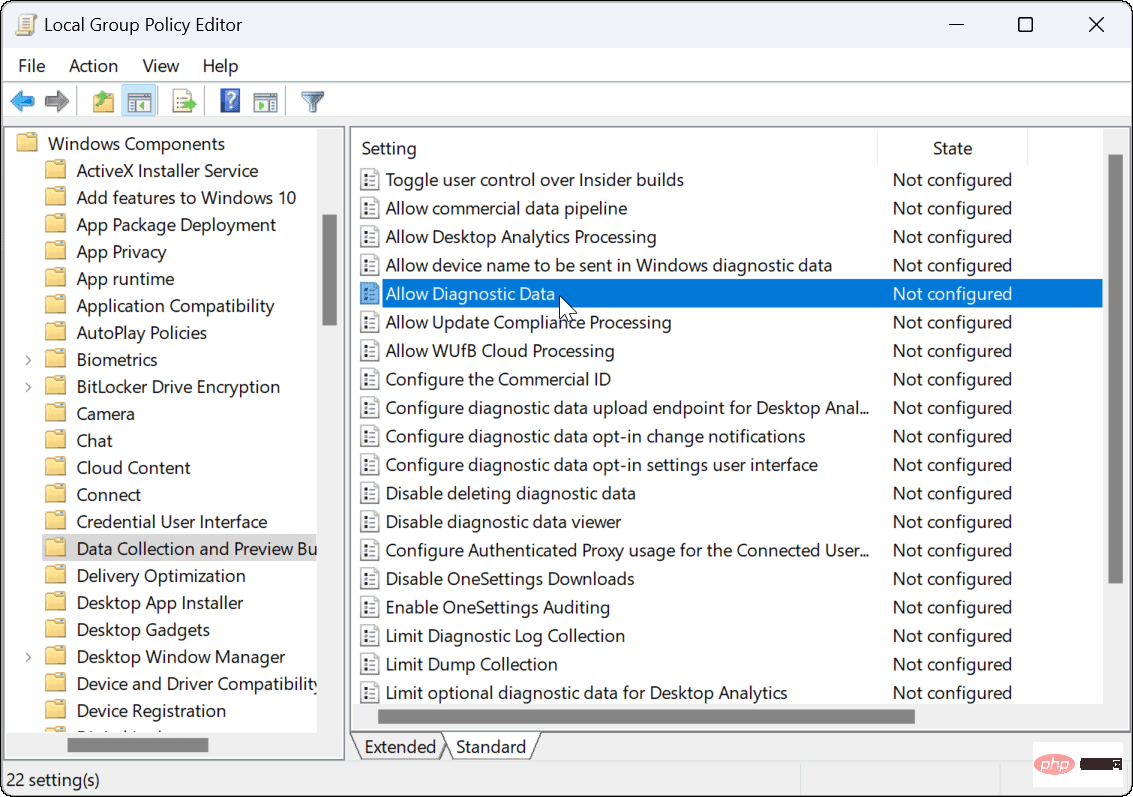This screenshot has width=1133, height=797.
Task: Select AutoPlay Policies folder
Action: tap(142, 332)
